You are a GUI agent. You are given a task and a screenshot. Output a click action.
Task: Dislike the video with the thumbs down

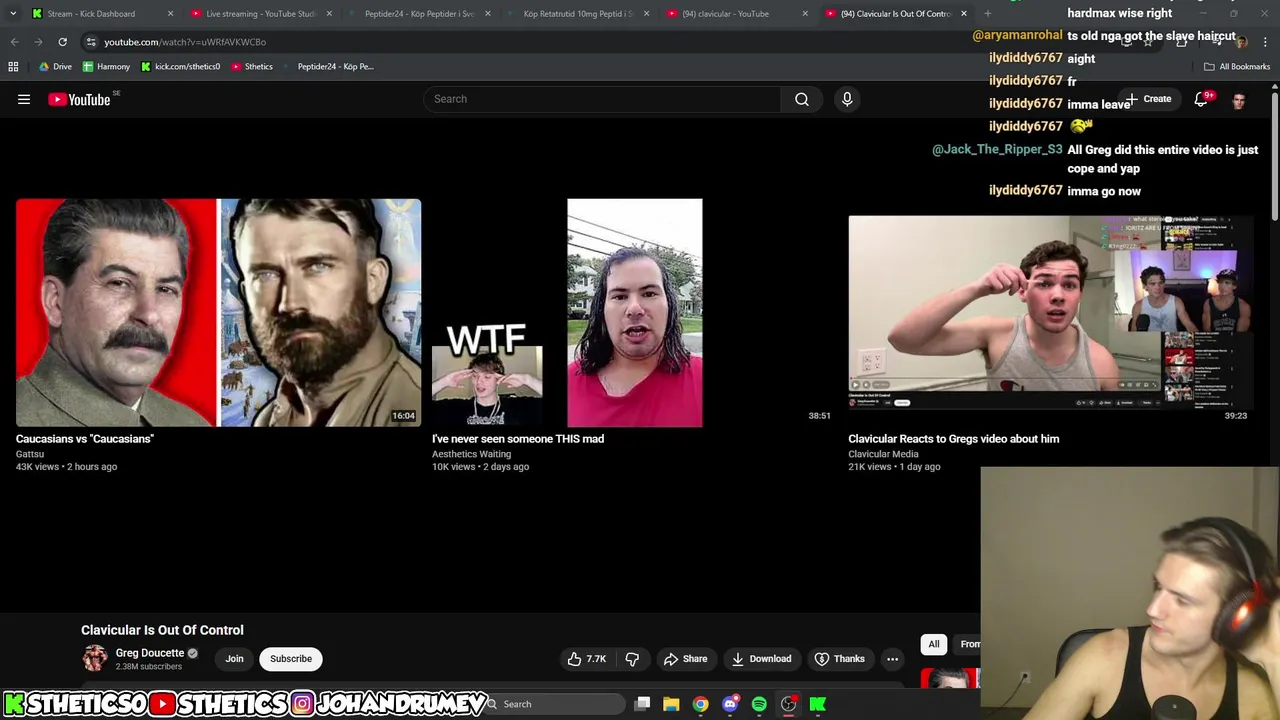(x=632, y=659)
